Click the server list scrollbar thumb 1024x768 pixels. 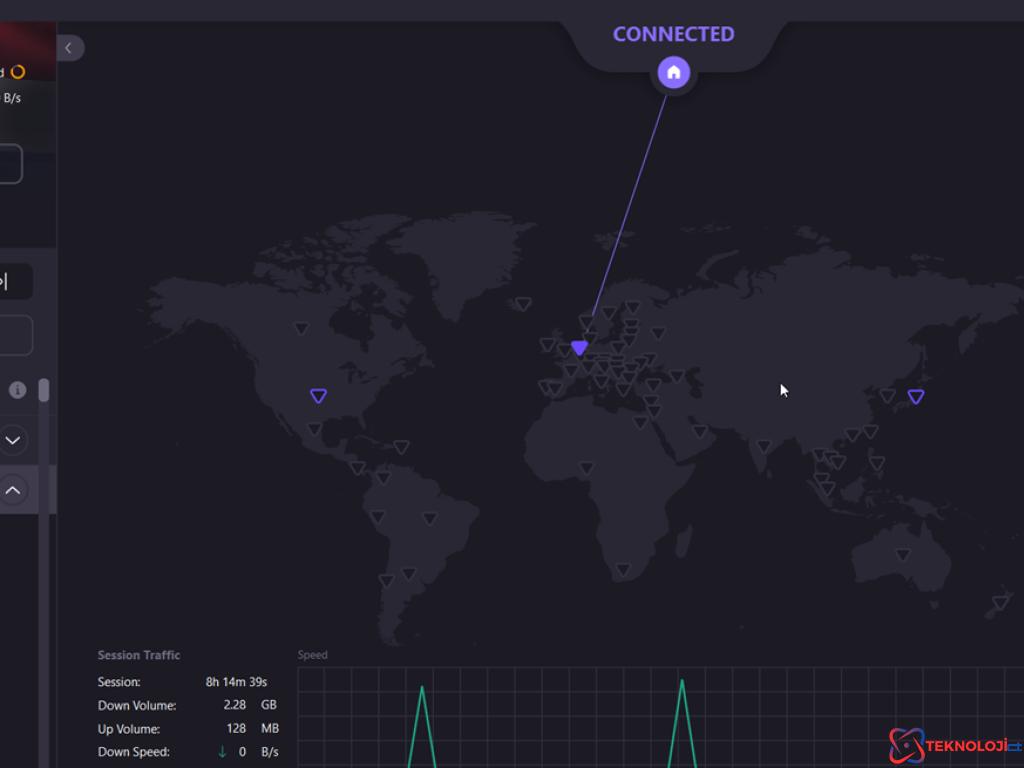tap(44, 390)
